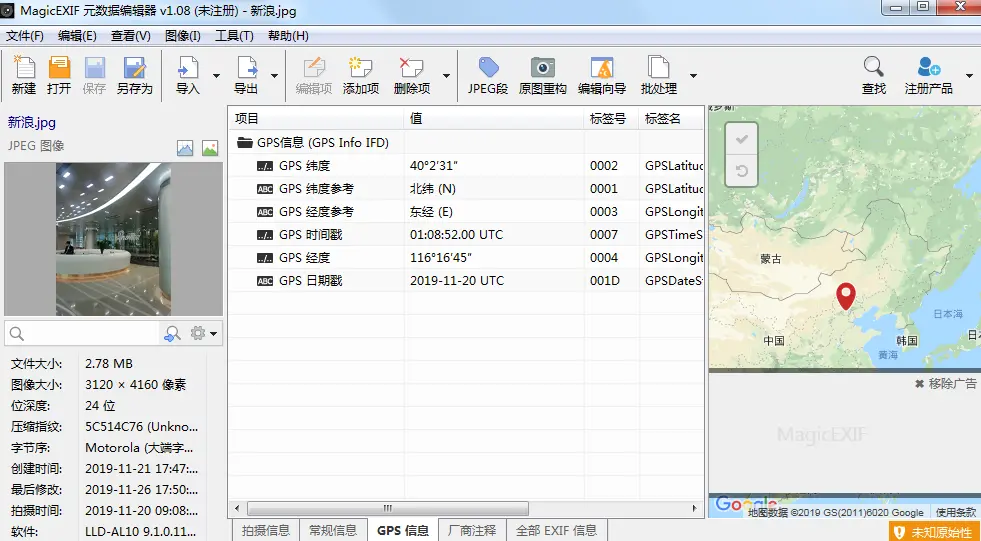Image resolution: width=981 pixels, height=541 pixels.
Task: Switch to the 厂商注释 tab
Action: 472,530
